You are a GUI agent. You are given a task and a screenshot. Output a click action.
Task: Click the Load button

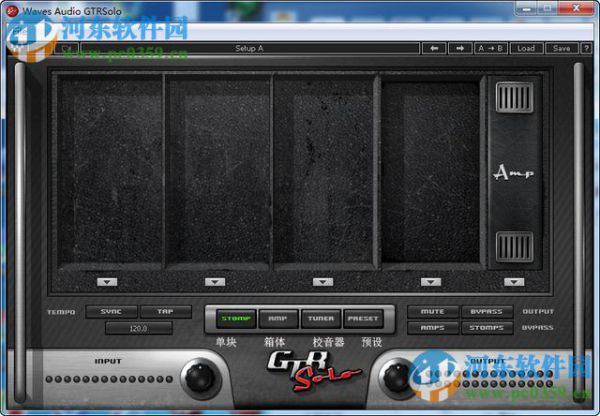(526, 48)
